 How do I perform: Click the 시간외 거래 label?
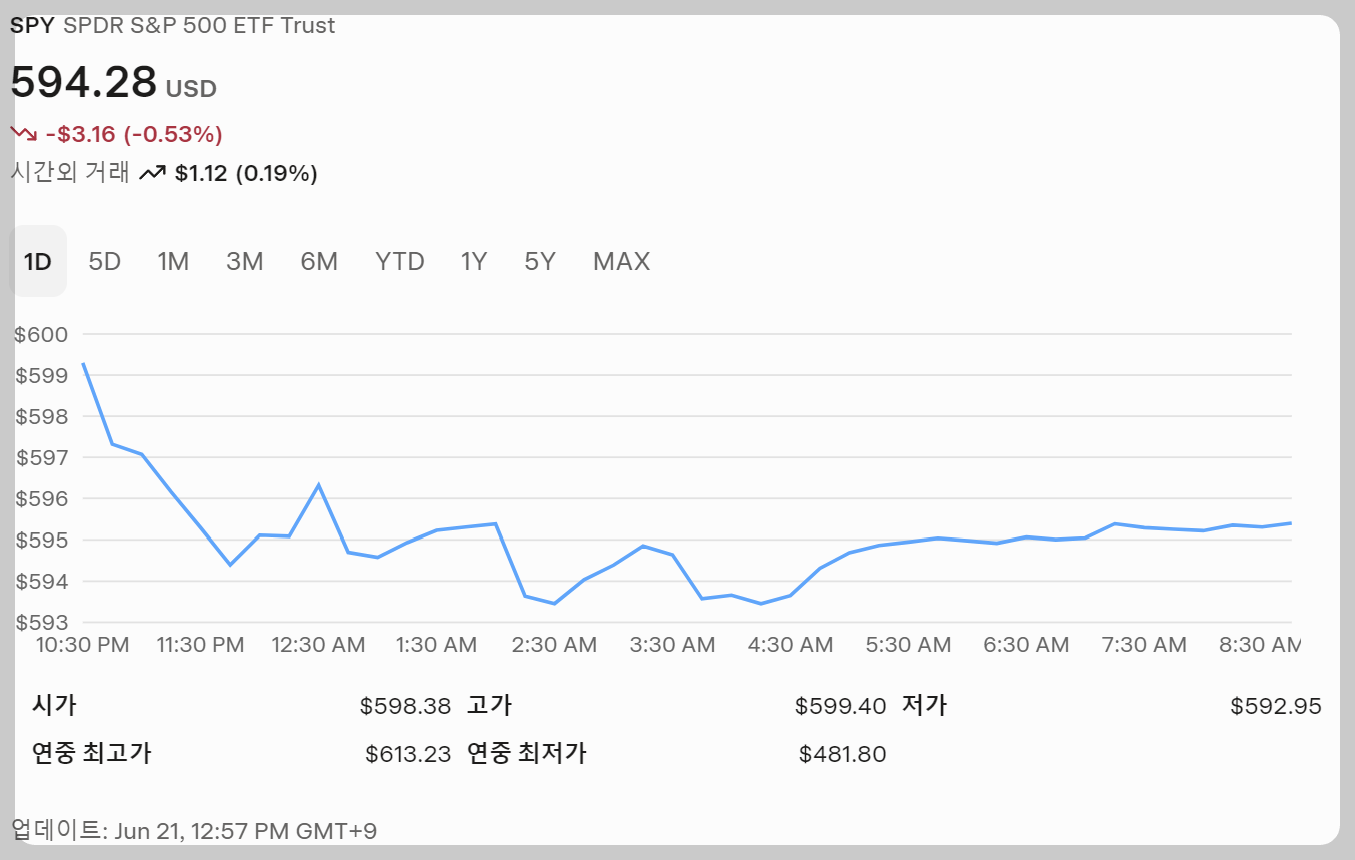(70, 173)
